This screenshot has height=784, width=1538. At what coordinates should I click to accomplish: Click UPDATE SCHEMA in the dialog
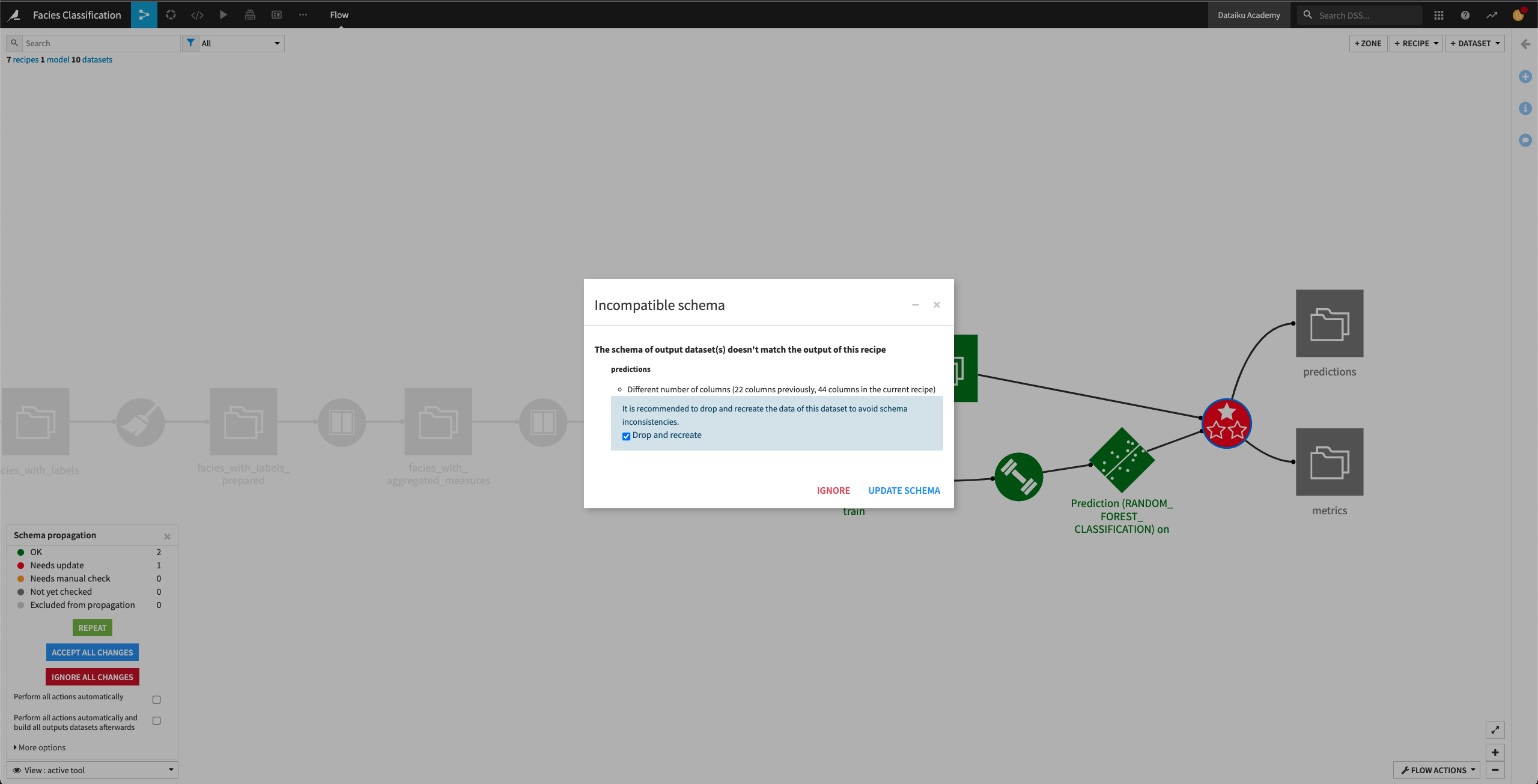(904, 490)
